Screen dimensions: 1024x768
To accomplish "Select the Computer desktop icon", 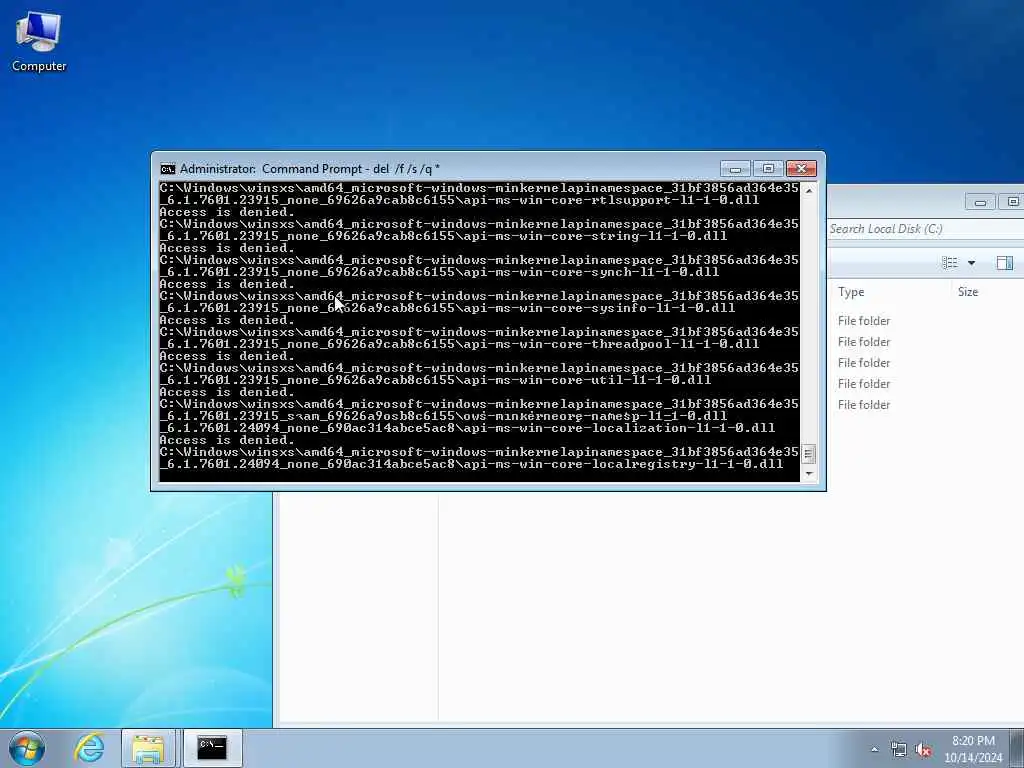I will tap(39, 42).
